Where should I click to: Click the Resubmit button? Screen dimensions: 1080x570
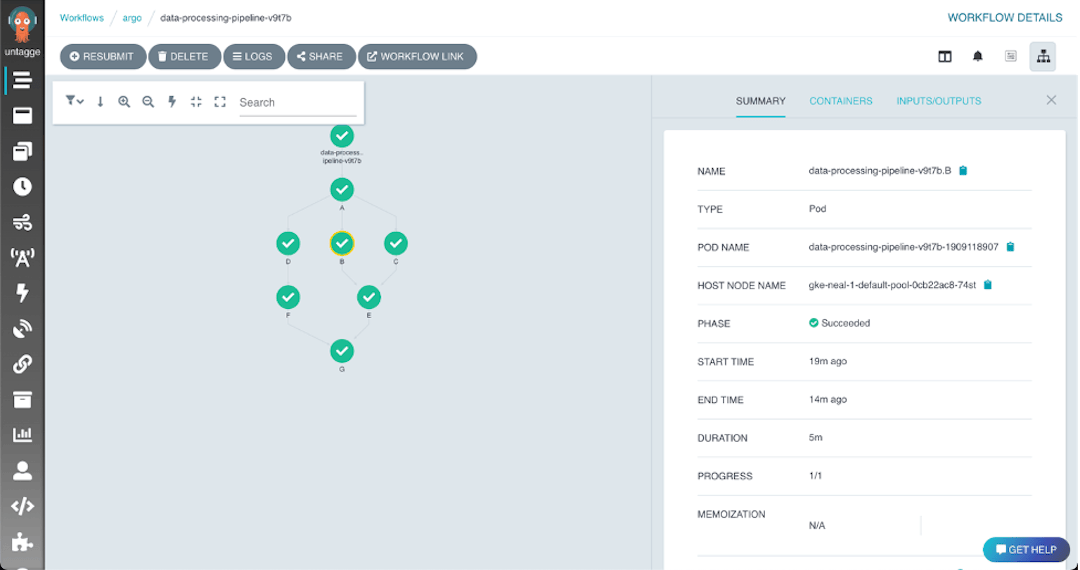pyautogui.click(x=103, y=57)
